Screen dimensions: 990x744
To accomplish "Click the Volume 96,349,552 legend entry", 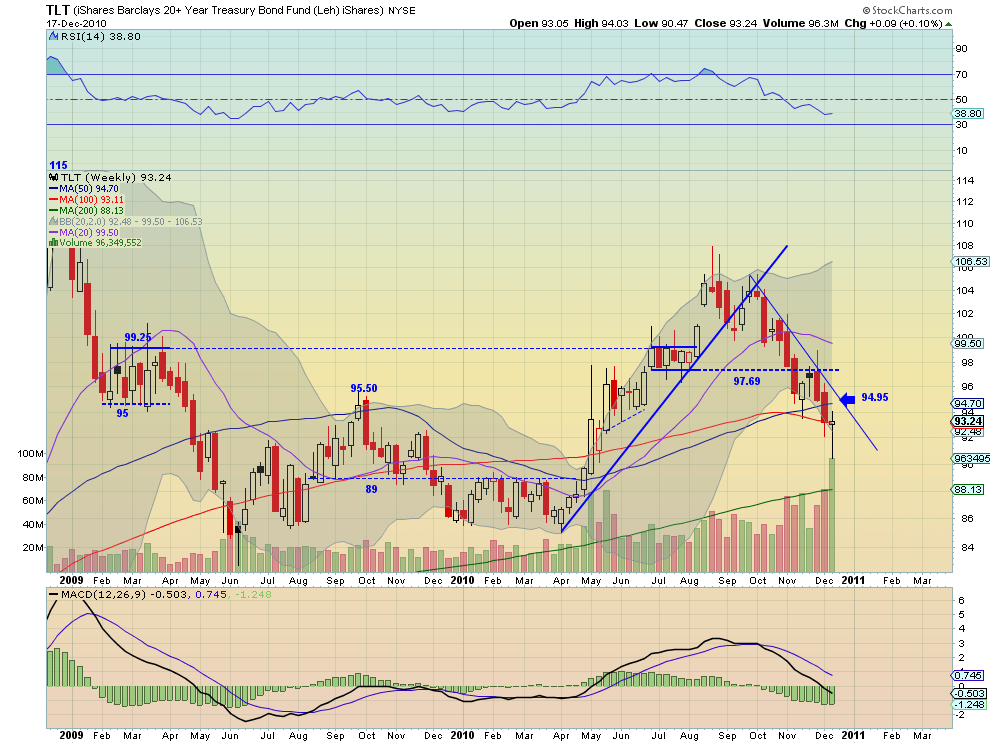I will (x=100, y=243).
